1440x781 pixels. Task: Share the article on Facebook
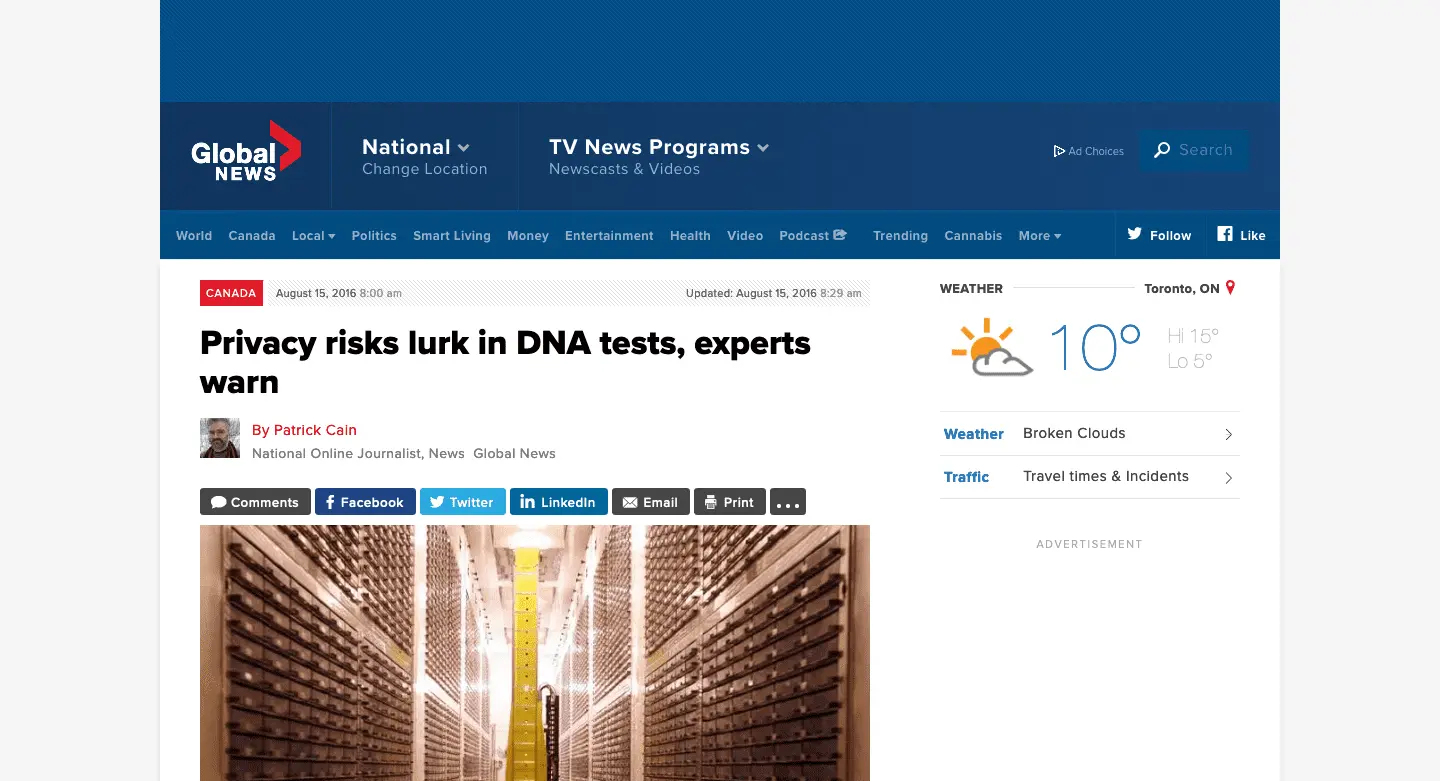point(365,502)
